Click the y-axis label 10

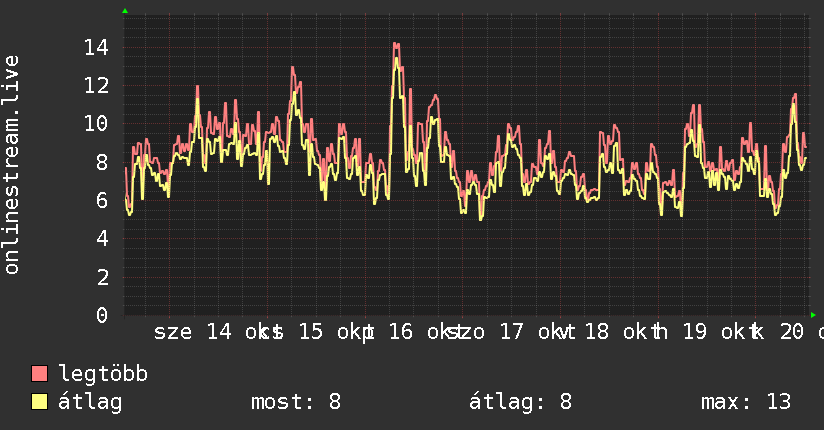pyautogui.click(x=96, y=124)
